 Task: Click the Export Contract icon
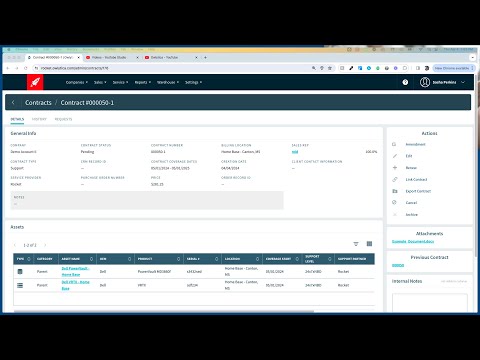coord(395,191)
